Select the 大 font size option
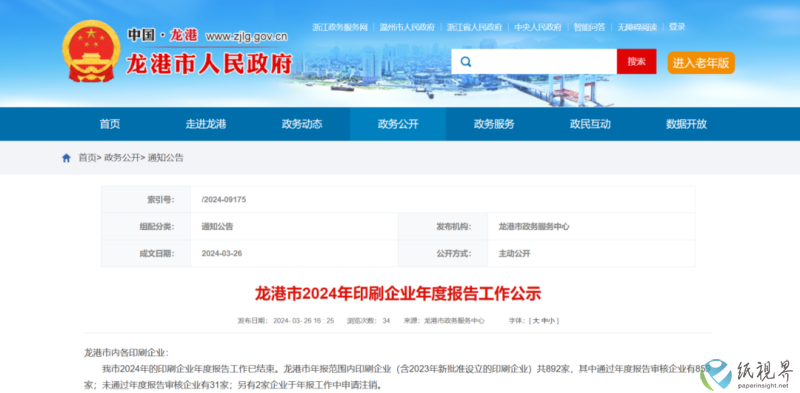The image size is (800, 393). coord(536,321)
